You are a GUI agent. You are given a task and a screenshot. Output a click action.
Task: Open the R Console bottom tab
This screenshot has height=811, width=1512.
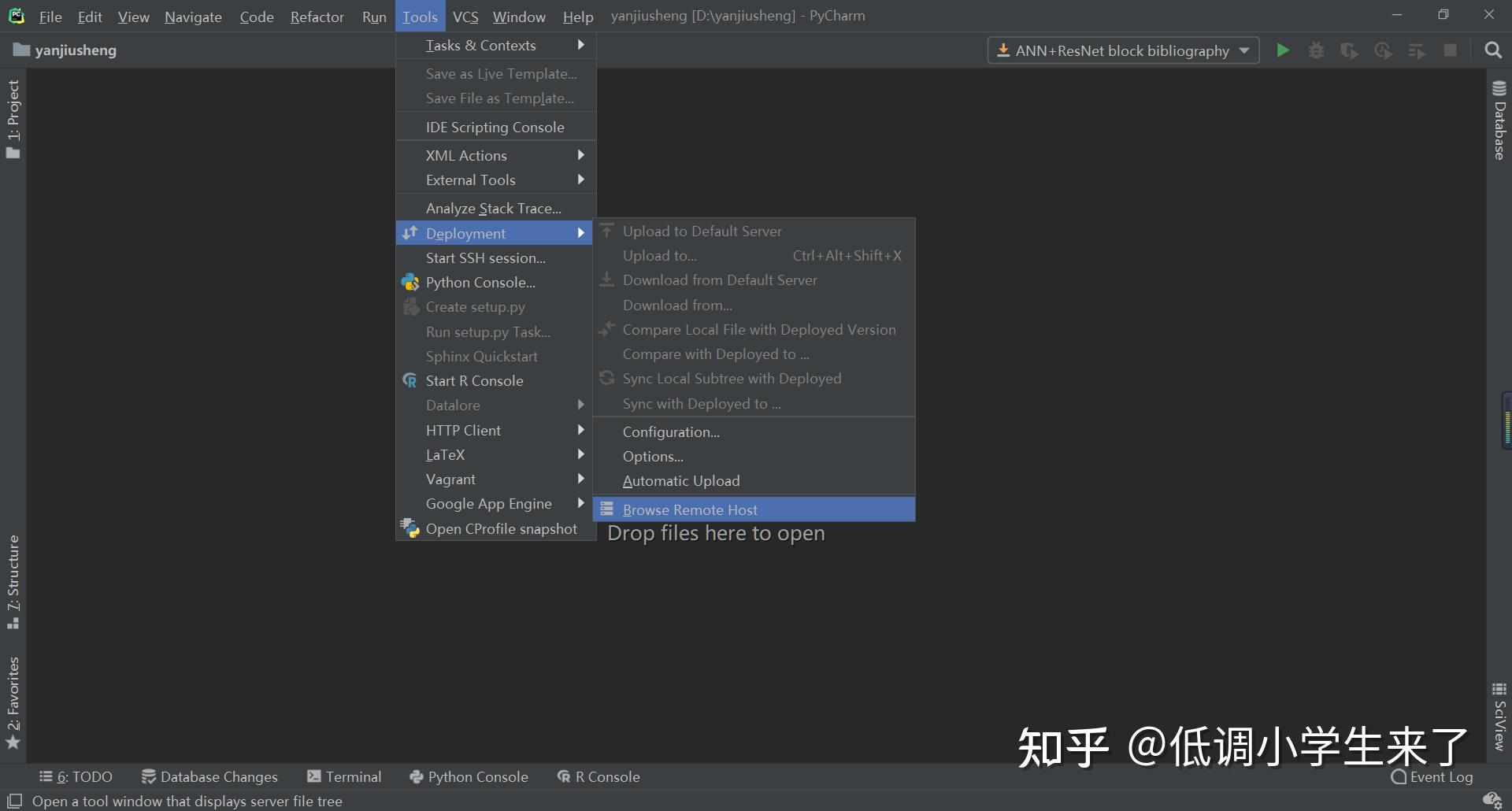click(598, 777)
